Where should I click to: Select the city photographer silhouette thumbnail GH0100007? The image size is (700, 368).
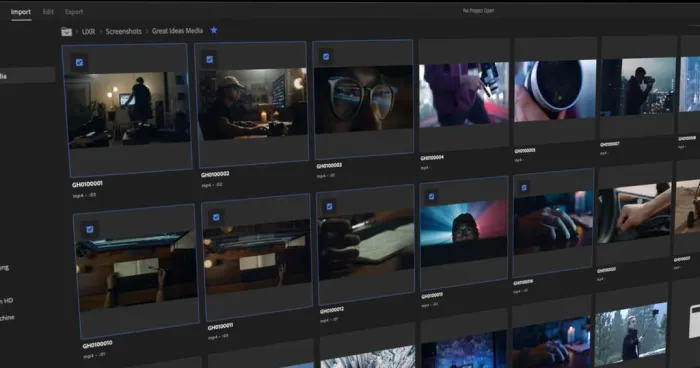638,86
